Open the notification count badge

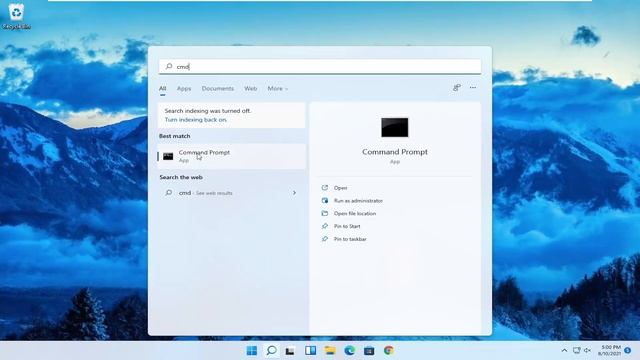tap(628, 350)
